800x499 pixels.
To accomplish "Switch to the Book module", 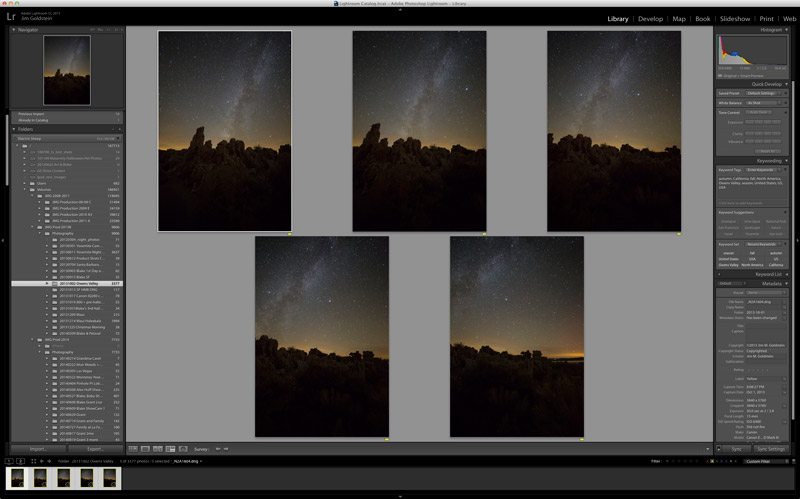I will point(703,19).
